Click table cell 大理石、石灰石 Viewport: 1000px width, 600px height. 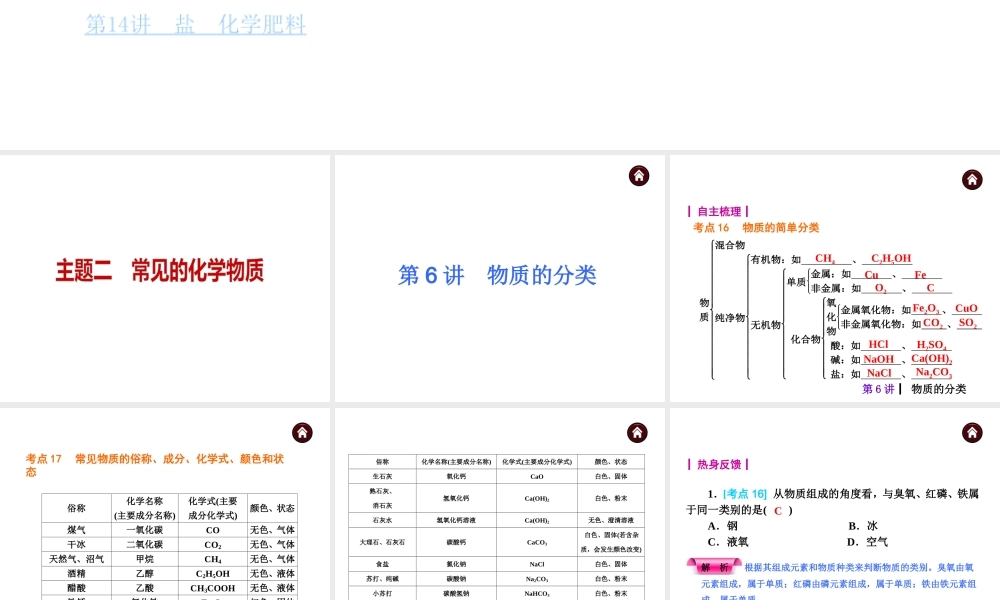point(382,542)
